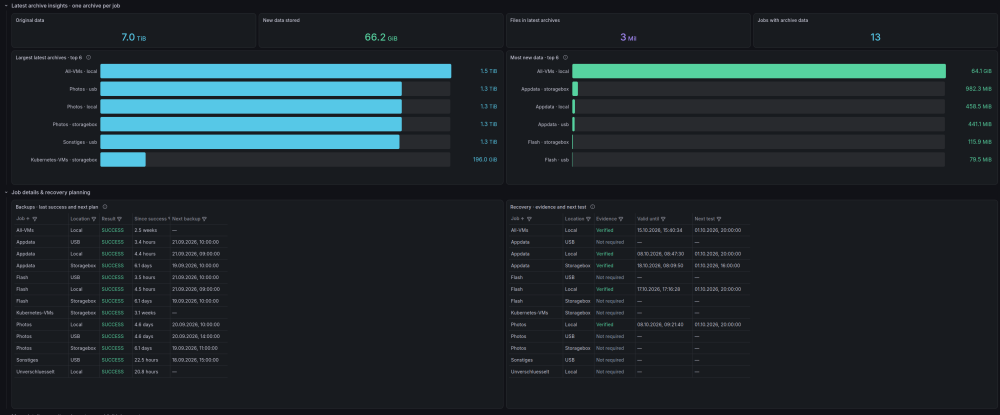Image resolution: width=1000 pixels, height=415 pixels.
Task: Open Result column filter in Backups table
Action: point(119,219)
